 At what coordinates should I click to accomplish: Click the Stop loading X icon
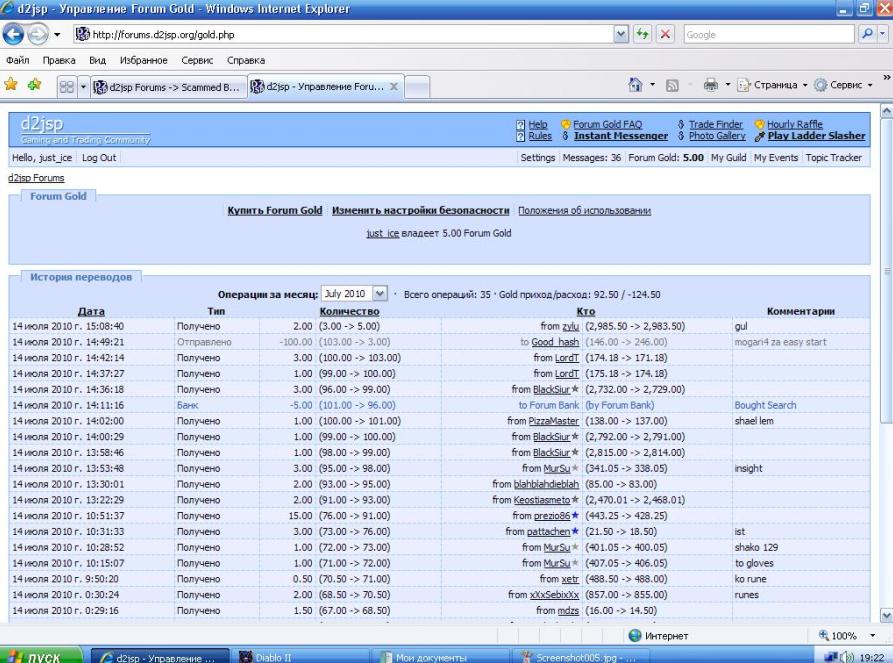coord(664,34)
